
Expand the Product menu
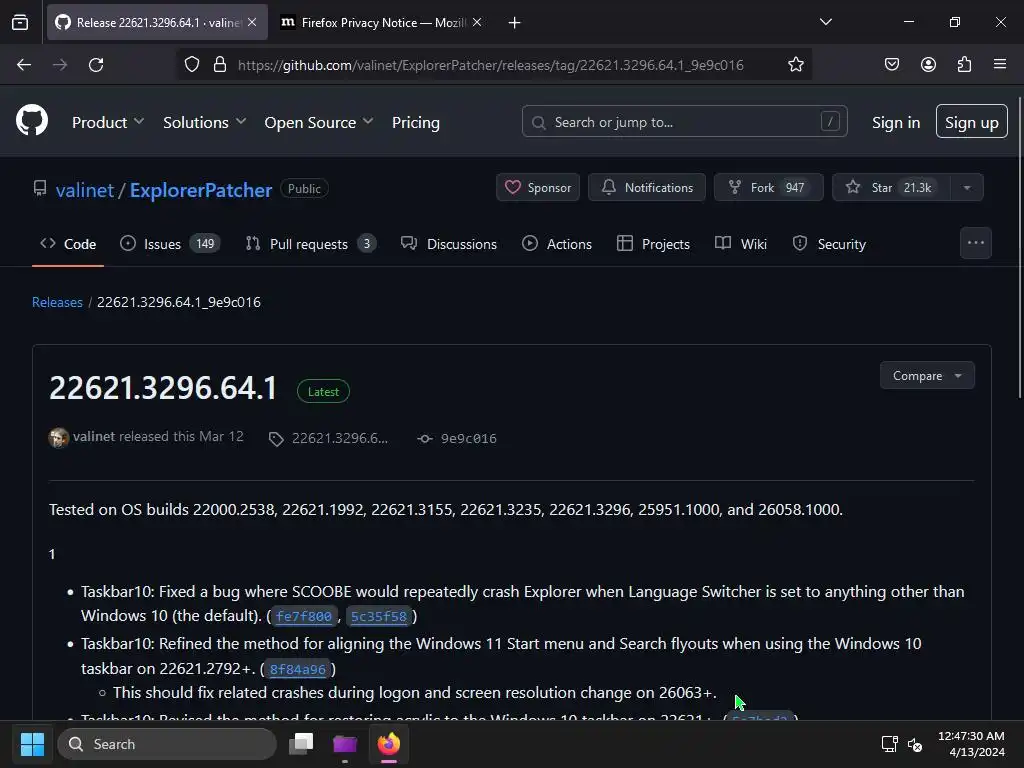tap(108, 122)
